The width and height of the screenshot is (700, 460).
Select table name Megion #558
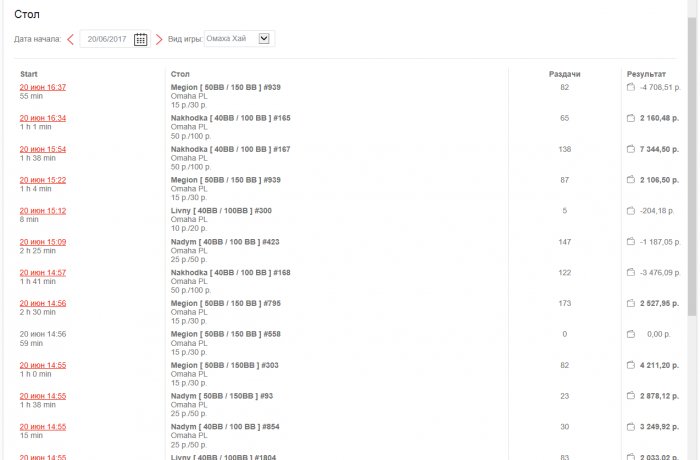pos(225,334)
